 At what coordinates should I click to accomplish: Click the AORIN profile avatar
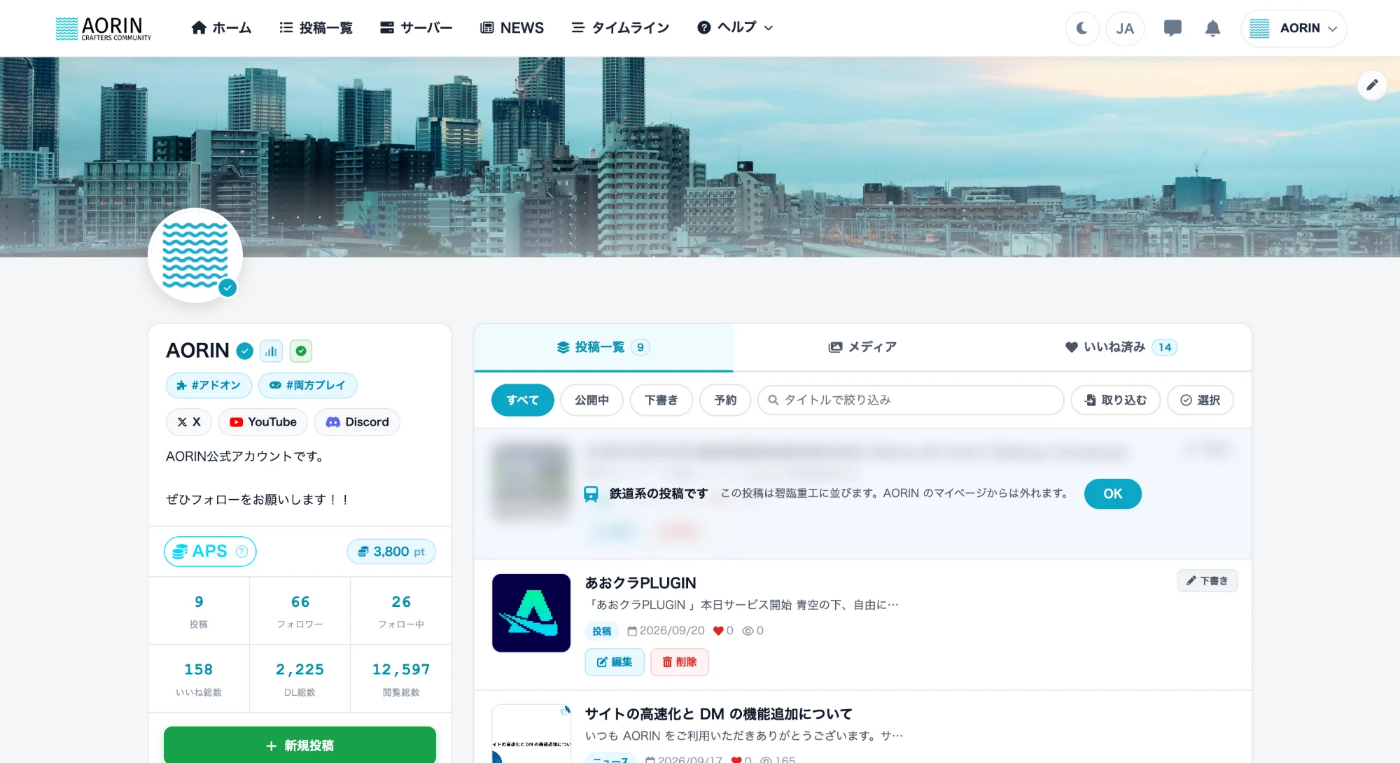click(x=195, y=255)
